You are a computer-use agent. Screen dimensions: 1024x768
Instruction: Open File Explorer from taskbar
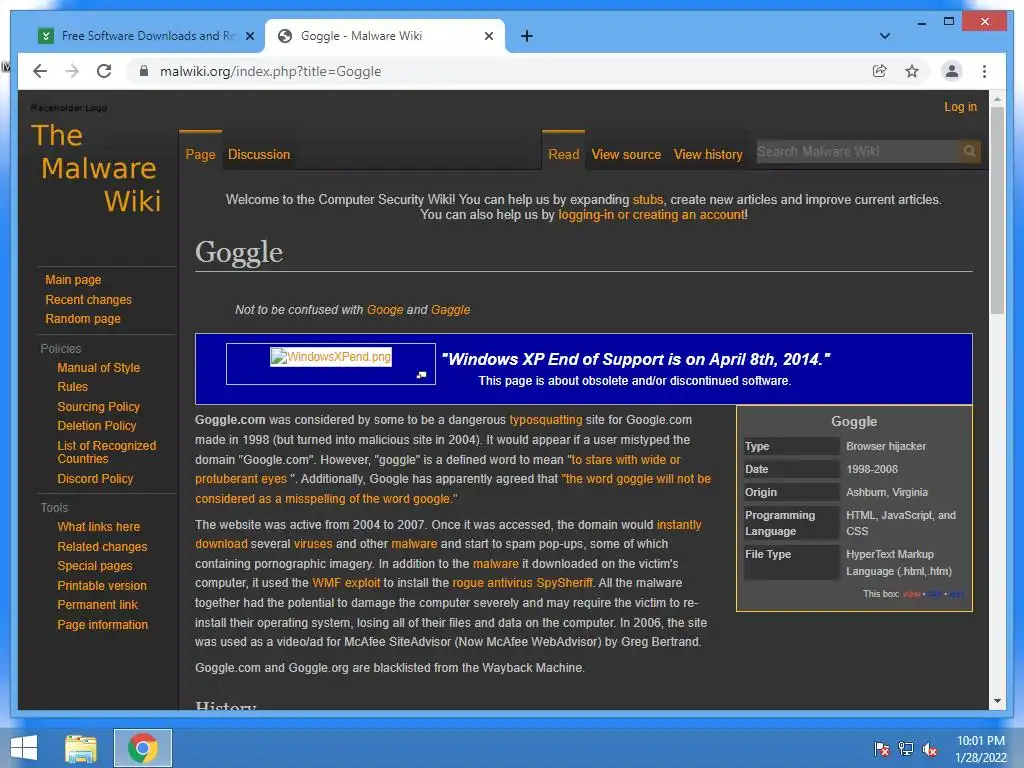[80, 748]
